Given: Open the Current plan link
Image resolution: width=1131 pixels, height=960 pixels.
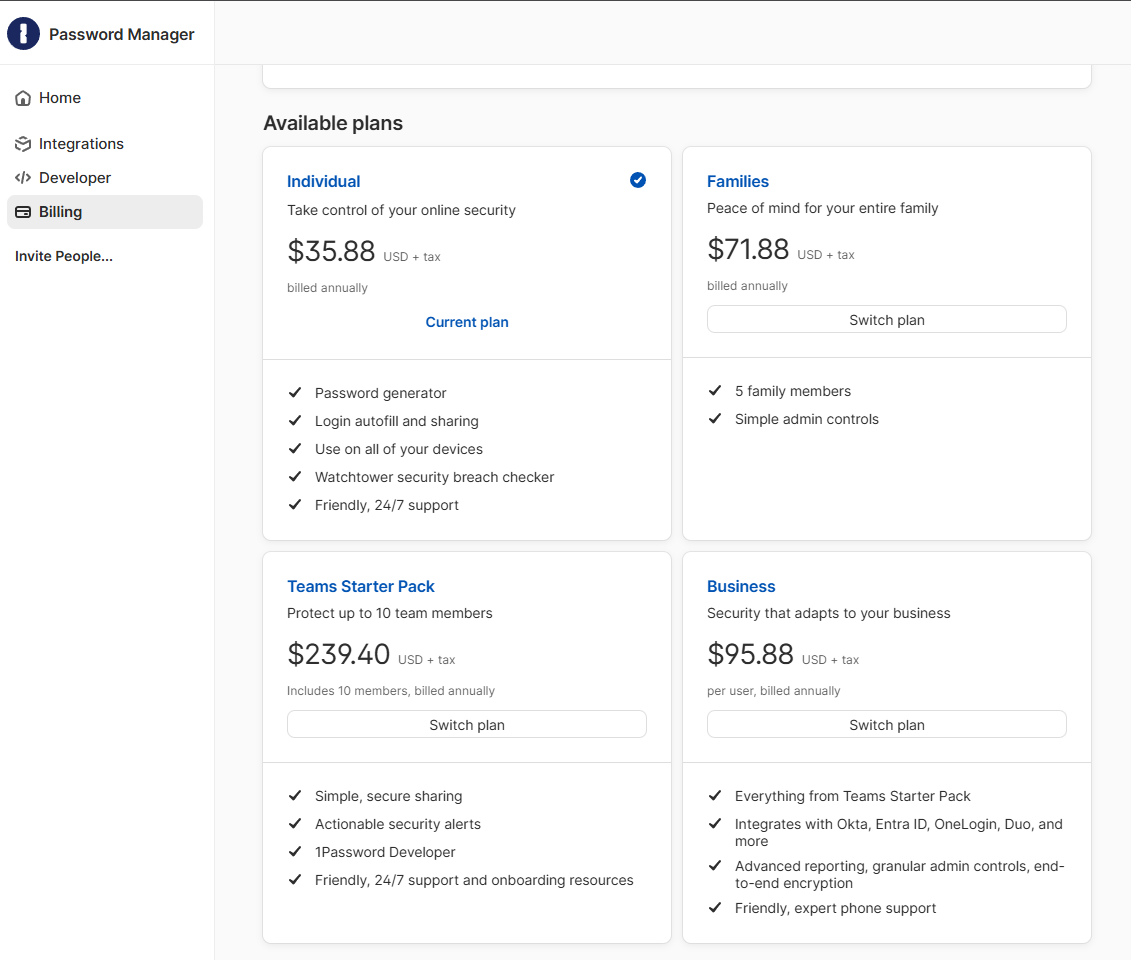Looking at the screenshot, I should (x=466, y=321).
